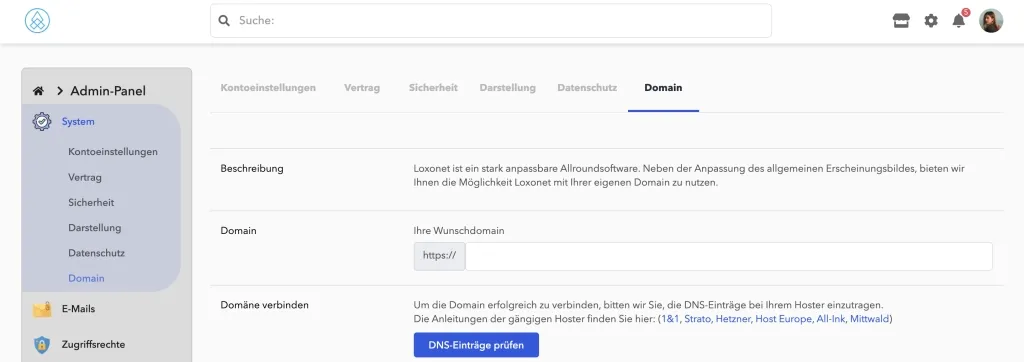Switch to the Darstellung tab

(x=507, y=88)
